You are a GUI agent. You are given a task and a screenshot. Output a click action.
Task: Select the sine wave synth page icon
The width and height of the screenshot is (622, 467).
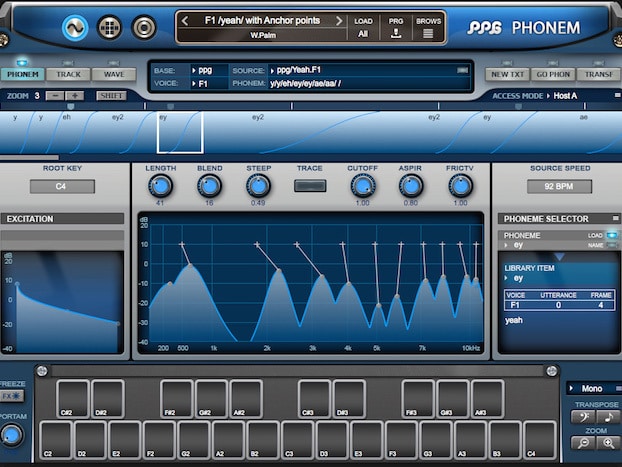(75, 27)
